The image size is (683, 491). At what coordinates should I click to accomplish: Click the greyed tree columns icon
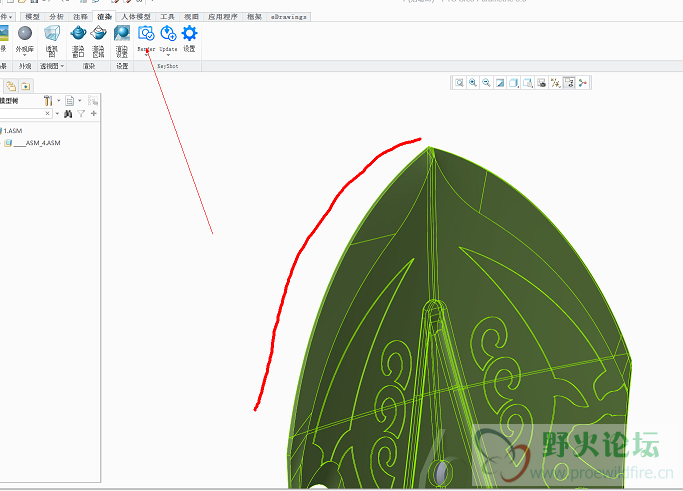93,101
